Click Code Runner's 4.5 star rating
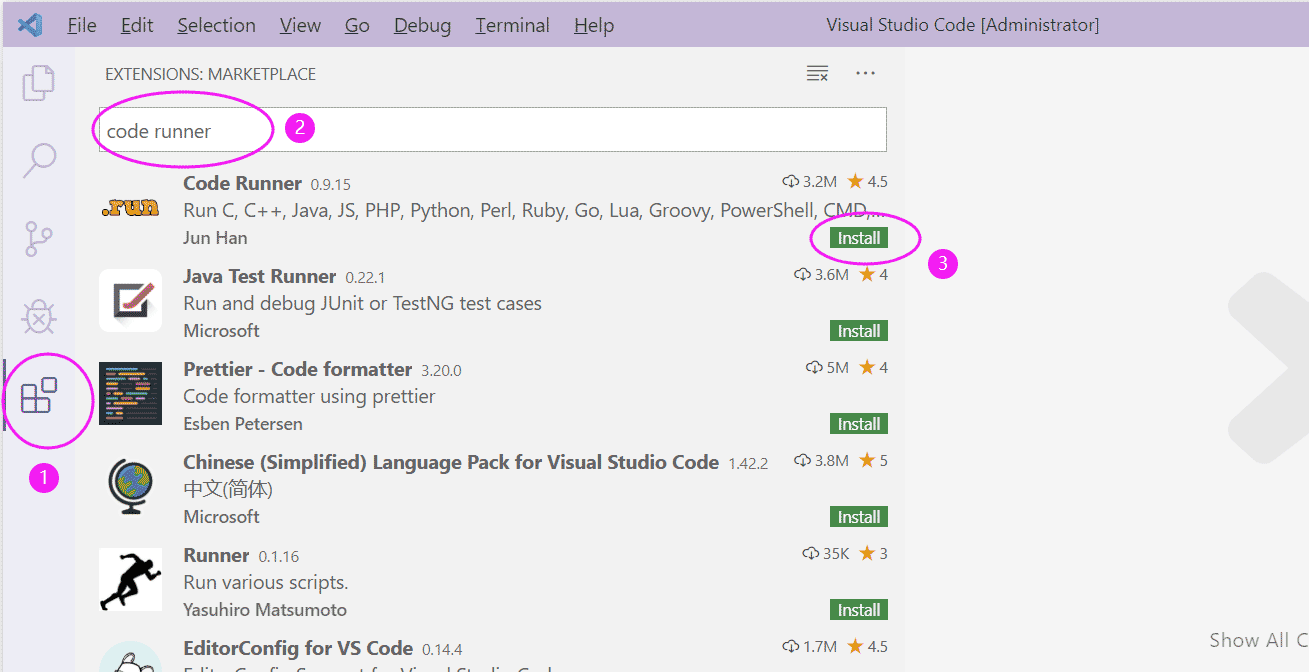Viewport: 1309px width, 672px height. coord(867,181)
